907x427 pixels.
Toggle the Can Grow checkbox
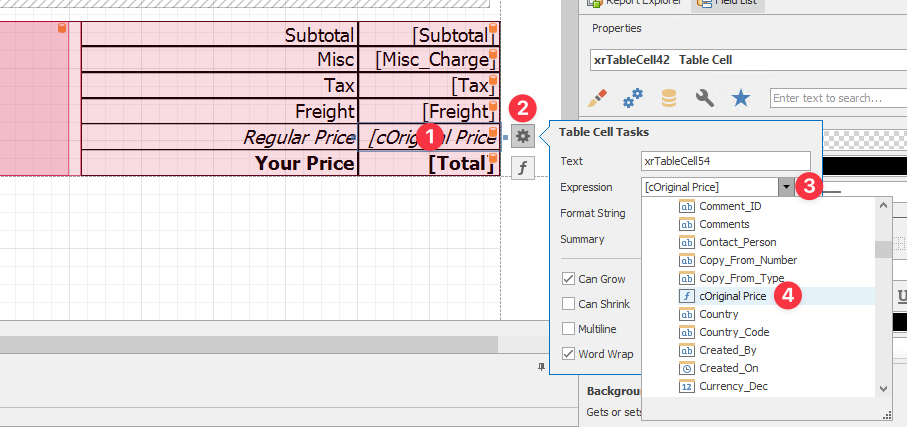[569, 279]
